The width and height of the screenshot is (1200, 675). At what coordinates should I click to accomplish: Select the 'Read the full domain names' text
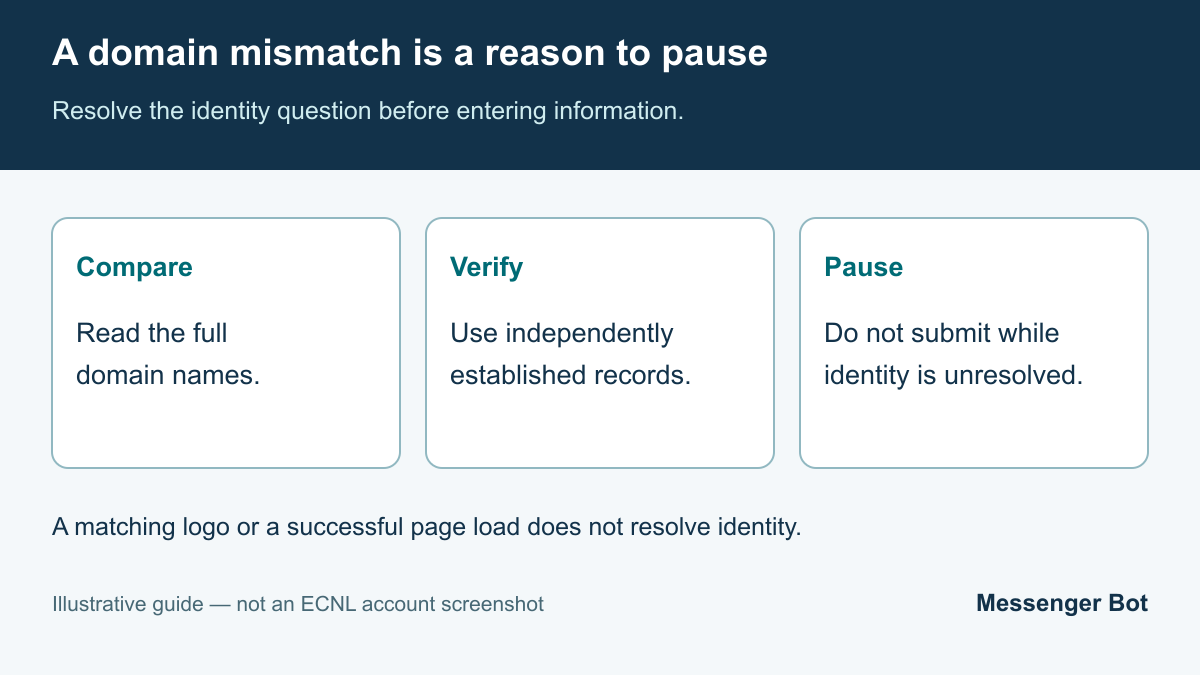(x=168, y=354)
